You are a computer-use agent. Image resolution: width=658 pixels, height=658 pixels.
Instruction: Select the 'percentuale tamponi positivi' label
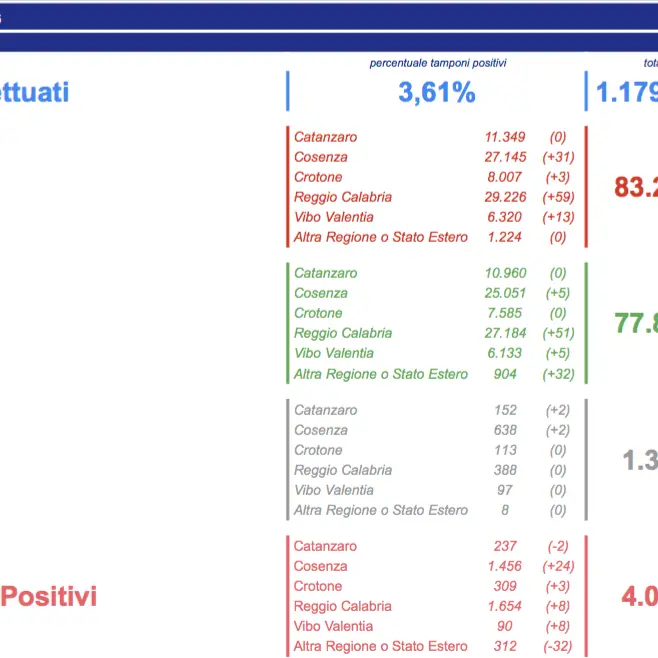pos(438,63)
